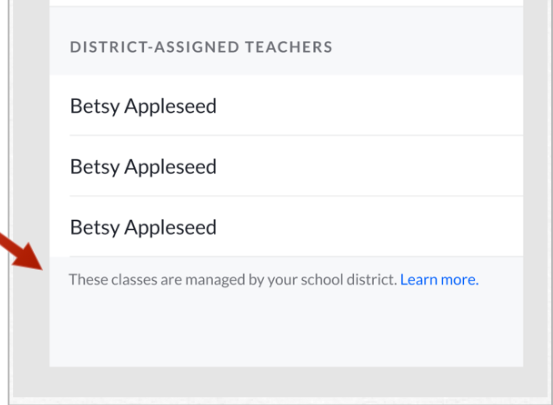The image size is (553, 405).
Task: Open the Learn more link
Action: pos(439,280)
